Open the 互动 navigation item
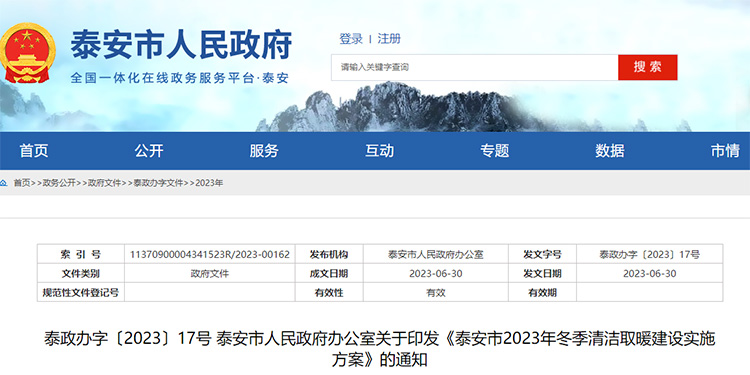 click(x=380, y=151)
